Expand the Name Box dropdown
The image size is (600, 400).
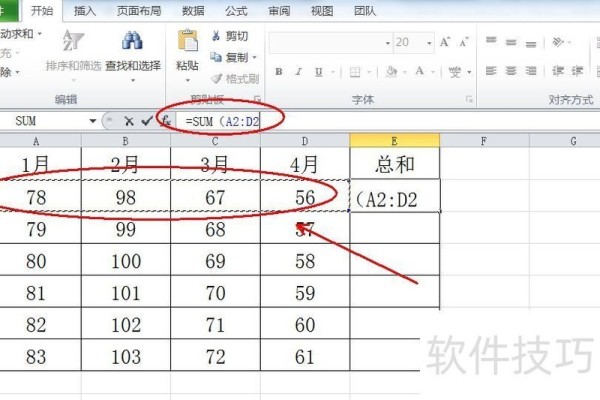(93, 121)
